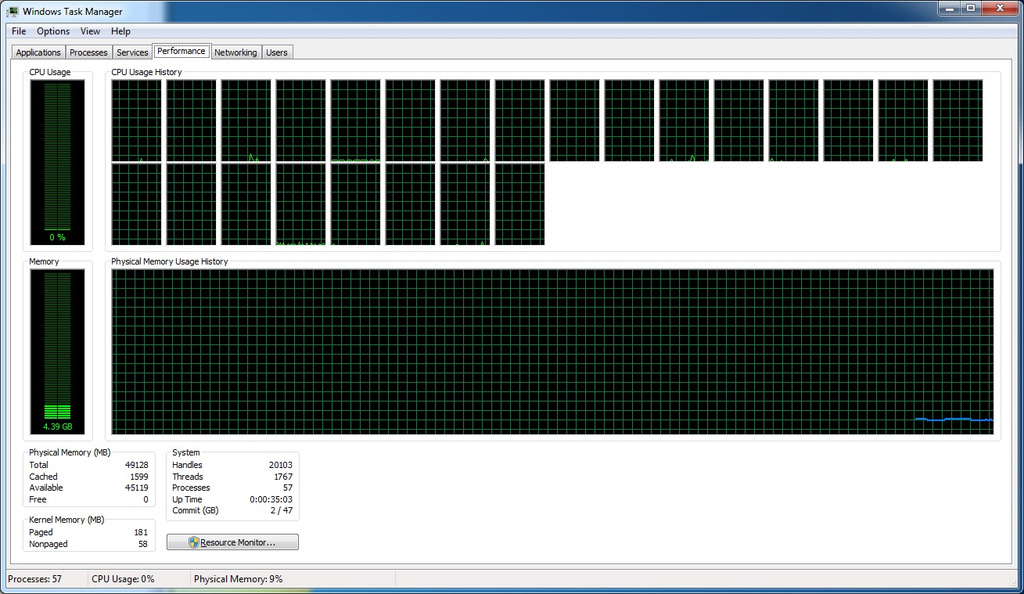Click the Task Manager title bar icon
Viewport: 1024px width, 594px height.
pyautogui.click(x=12, y=11)
